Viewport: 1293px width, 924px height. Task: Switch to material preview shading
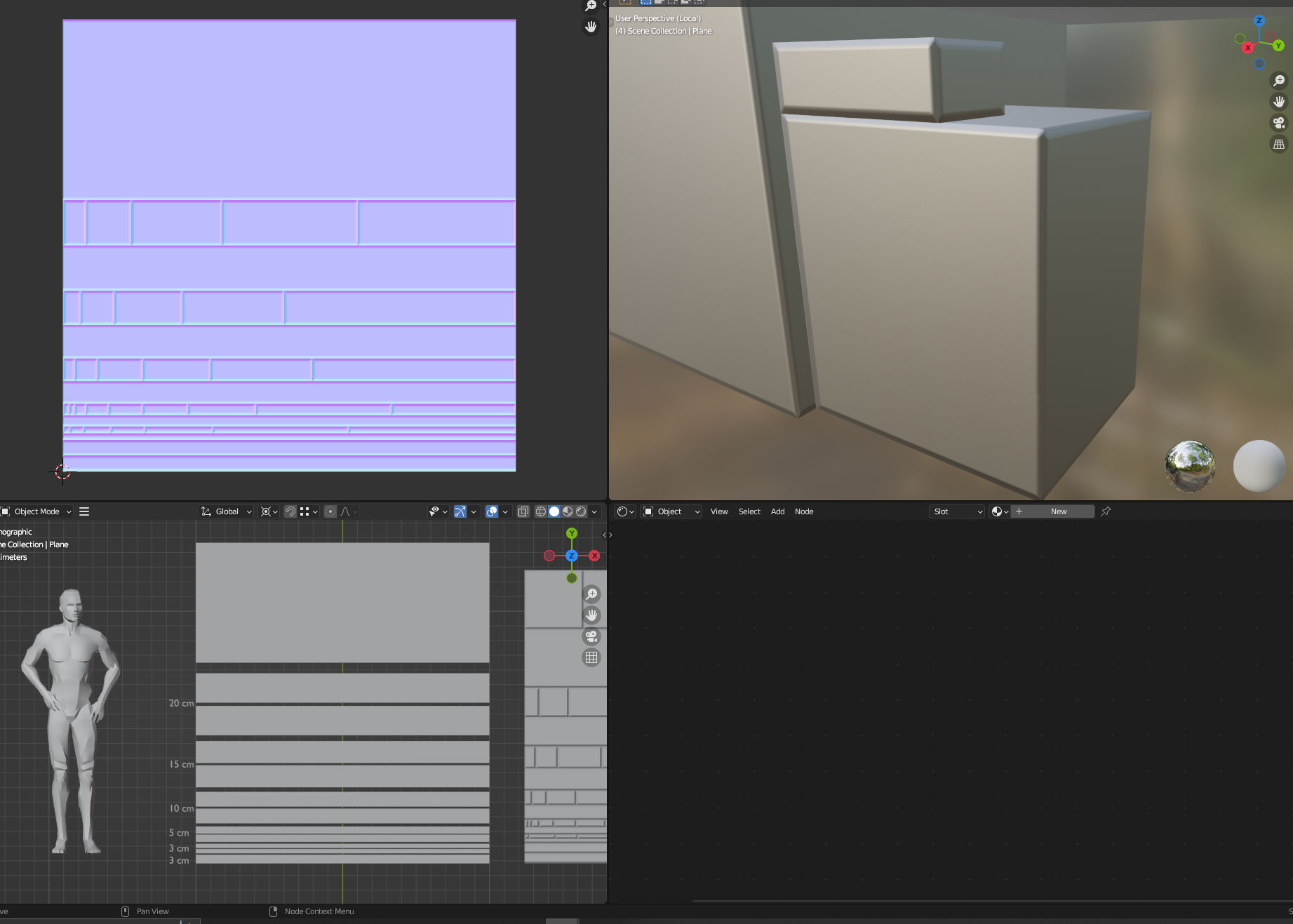pyautogui.click(x=568, y=511)
